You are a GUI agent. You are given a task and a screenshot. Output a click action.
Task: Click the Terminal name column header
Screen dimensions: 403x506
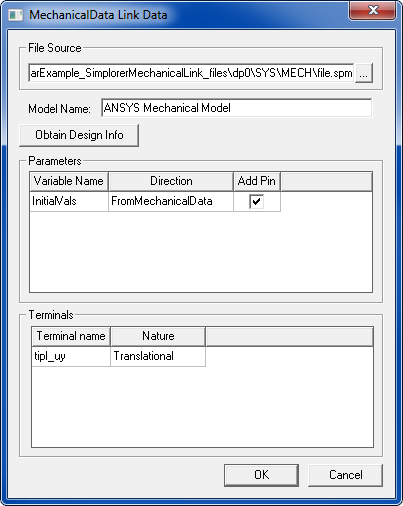coord(71,336)
